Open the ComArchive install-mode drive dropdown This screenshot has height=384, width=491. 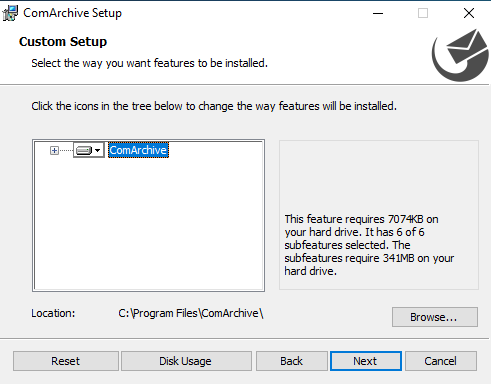(x=89, y=150)
